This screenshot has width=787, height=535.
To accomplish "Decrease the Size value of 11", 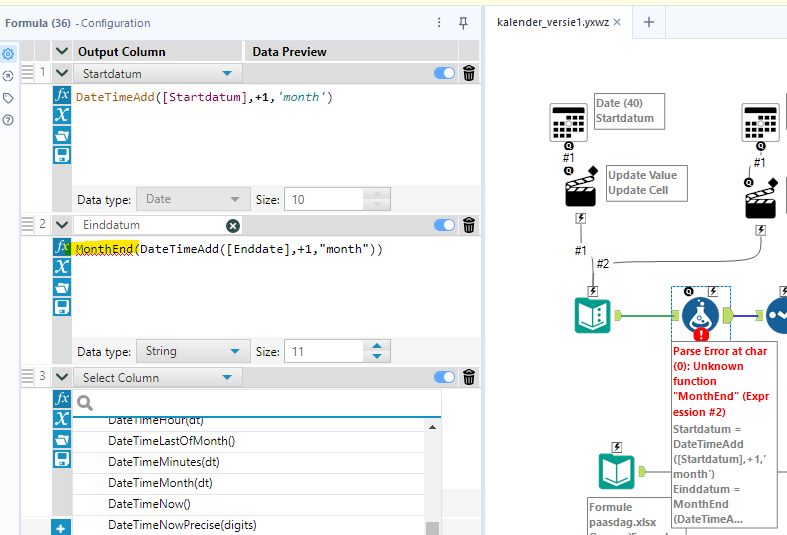I will pos(377,357).
